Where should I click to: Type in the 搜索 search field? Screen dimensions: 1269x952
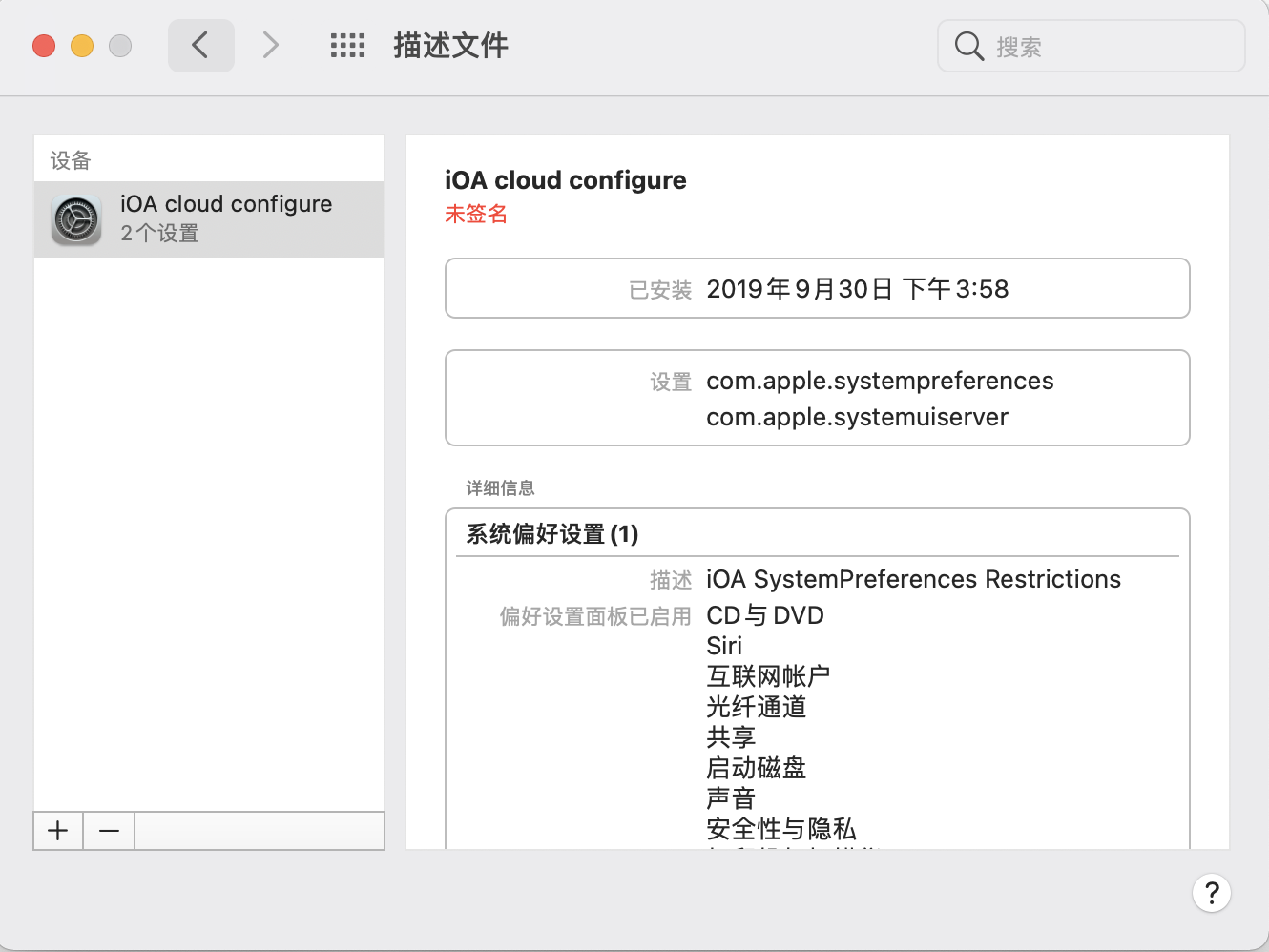click(x=1107, y=46)
